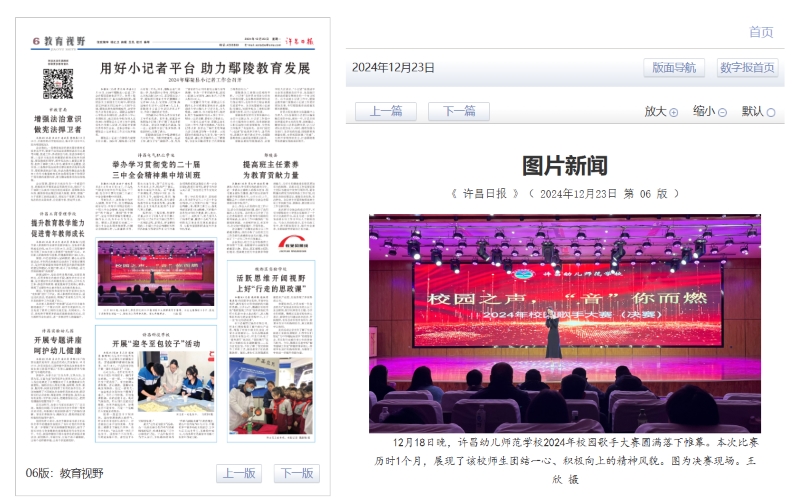Select the 开展"迎冬至包饺子"活动 article
The image size is (800, 503).
click(x=156, y=343)
